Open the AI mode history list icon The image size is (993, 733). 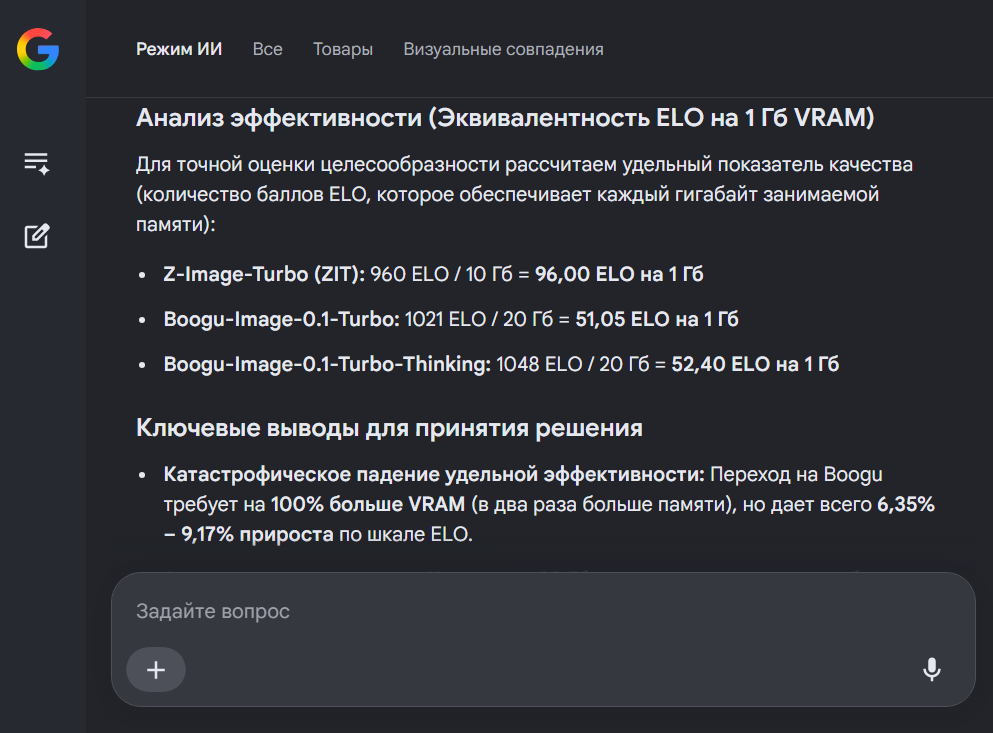pyautogui.click(x=37, y=163)
